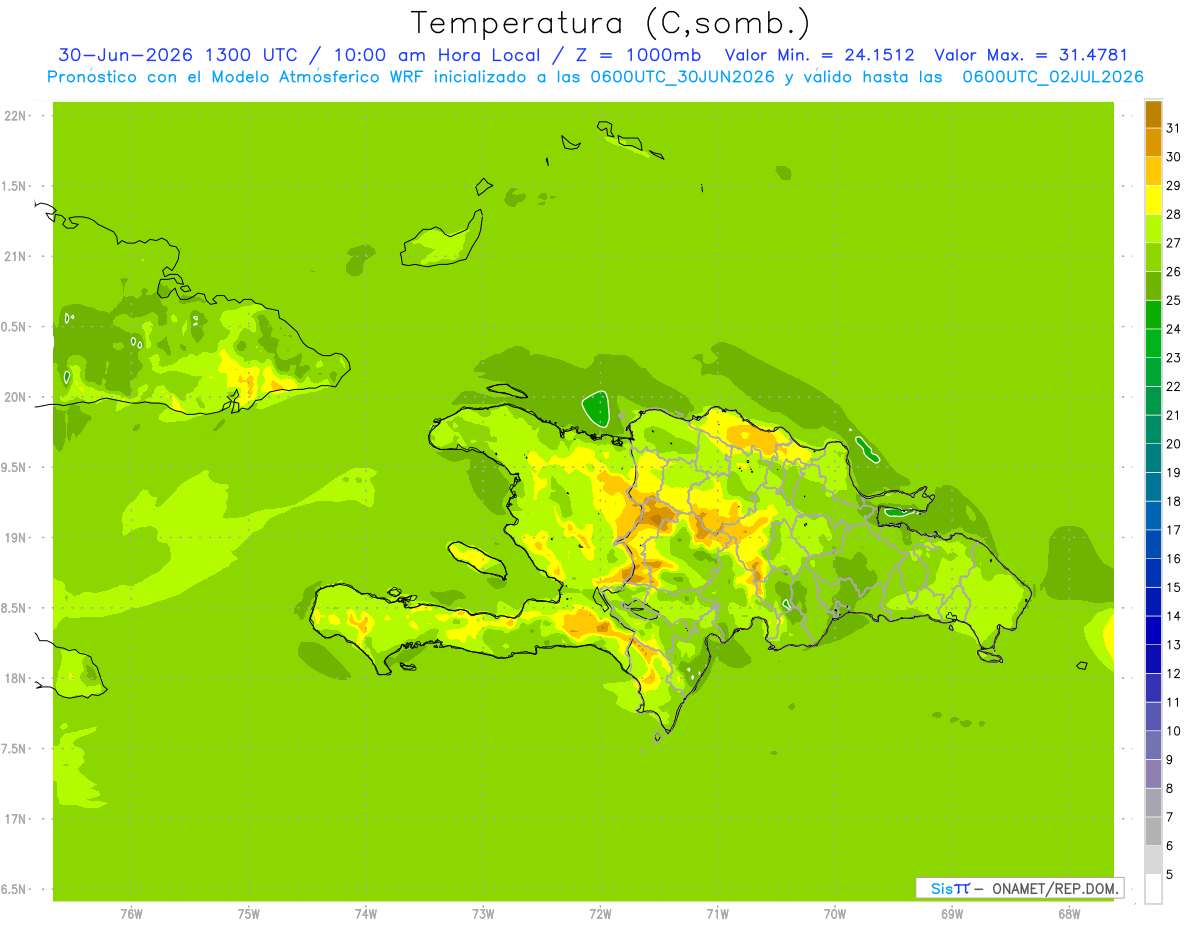Select the legend value '8'
The image size is (1200, 927).
1170,788
